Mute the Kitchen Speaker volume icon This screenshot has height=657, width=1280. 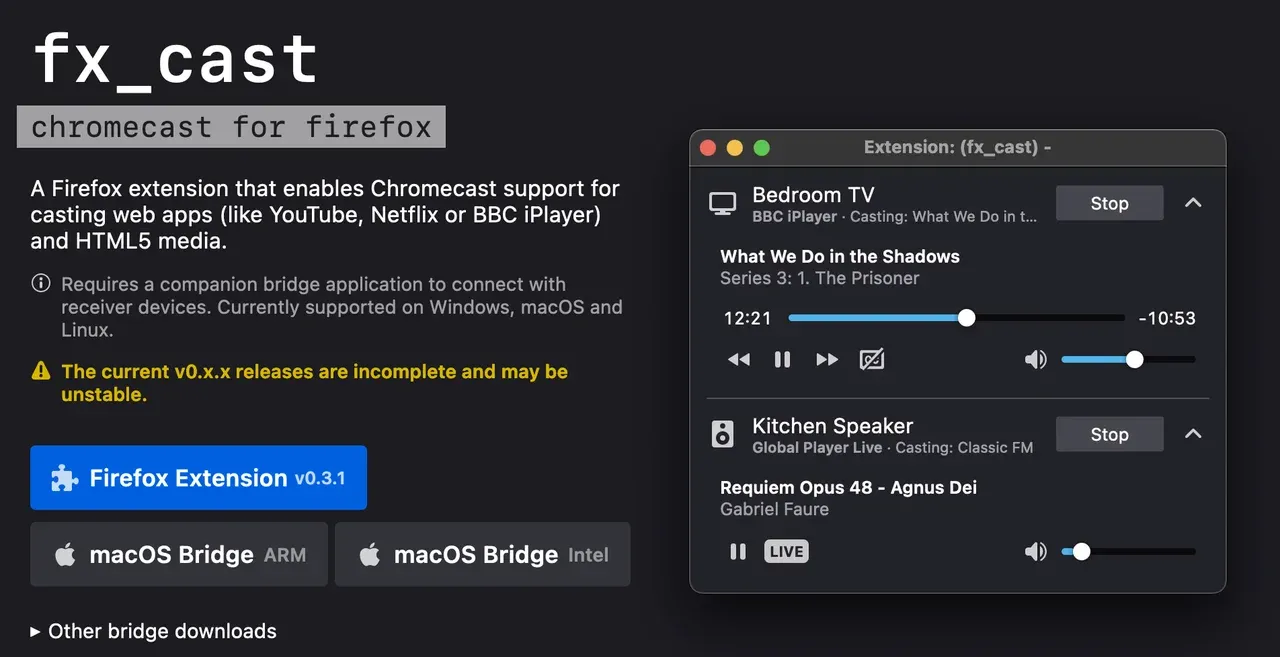(x=1036, y=551)
